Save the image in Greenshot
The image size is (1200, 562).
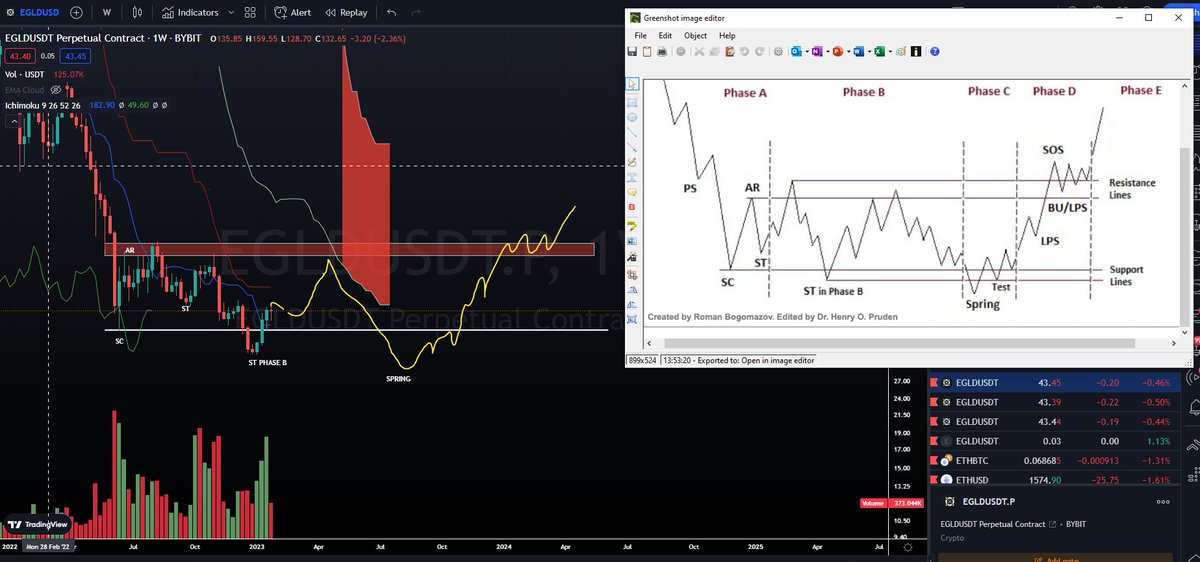pyautogui.click(x=632, y=51)
